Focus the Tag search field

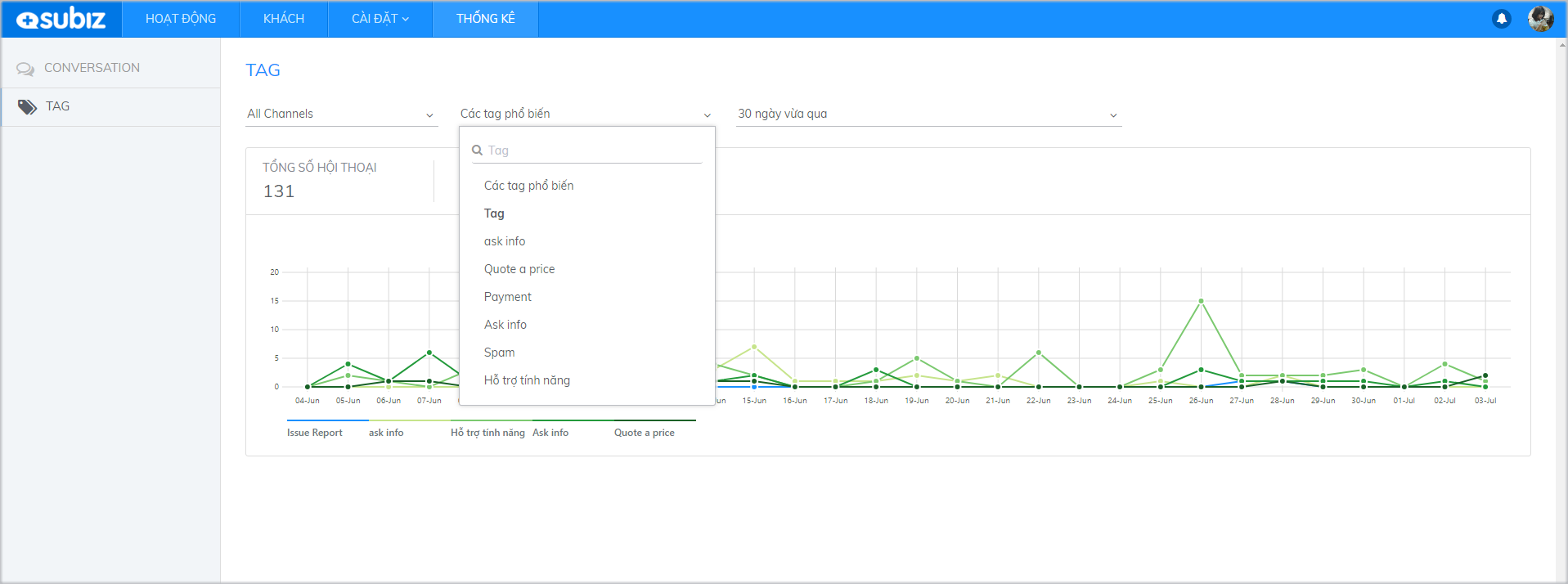point(593,150)
